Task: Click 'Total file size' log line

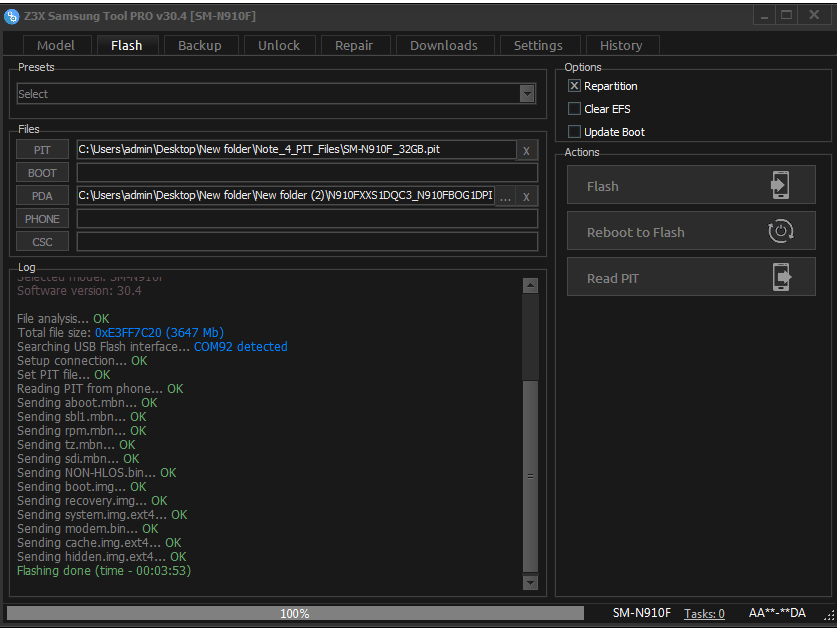Action: 120,333
